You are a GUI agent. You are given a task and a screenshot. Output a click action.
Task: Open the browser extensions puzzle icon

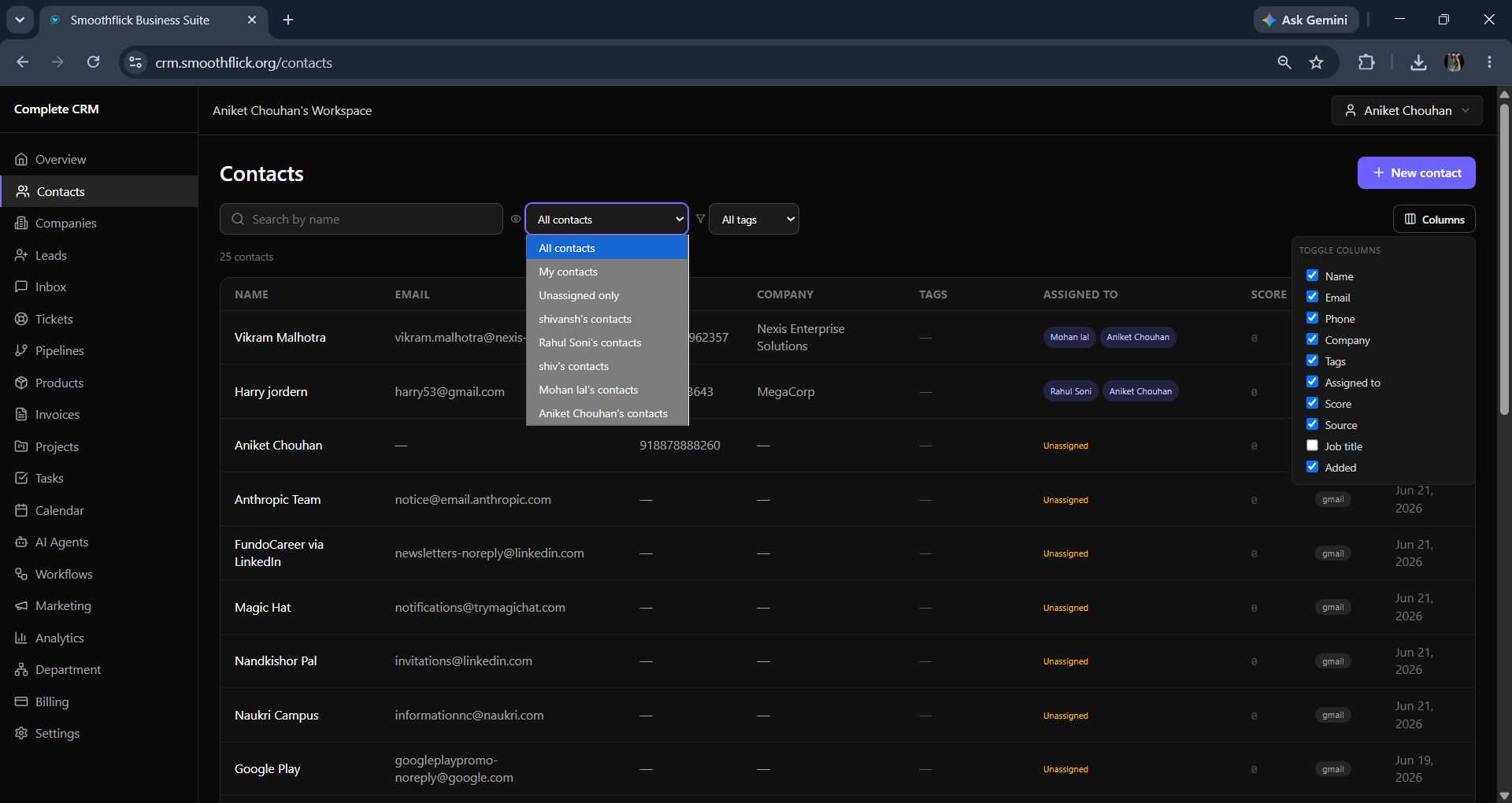tap(1366, 62)
